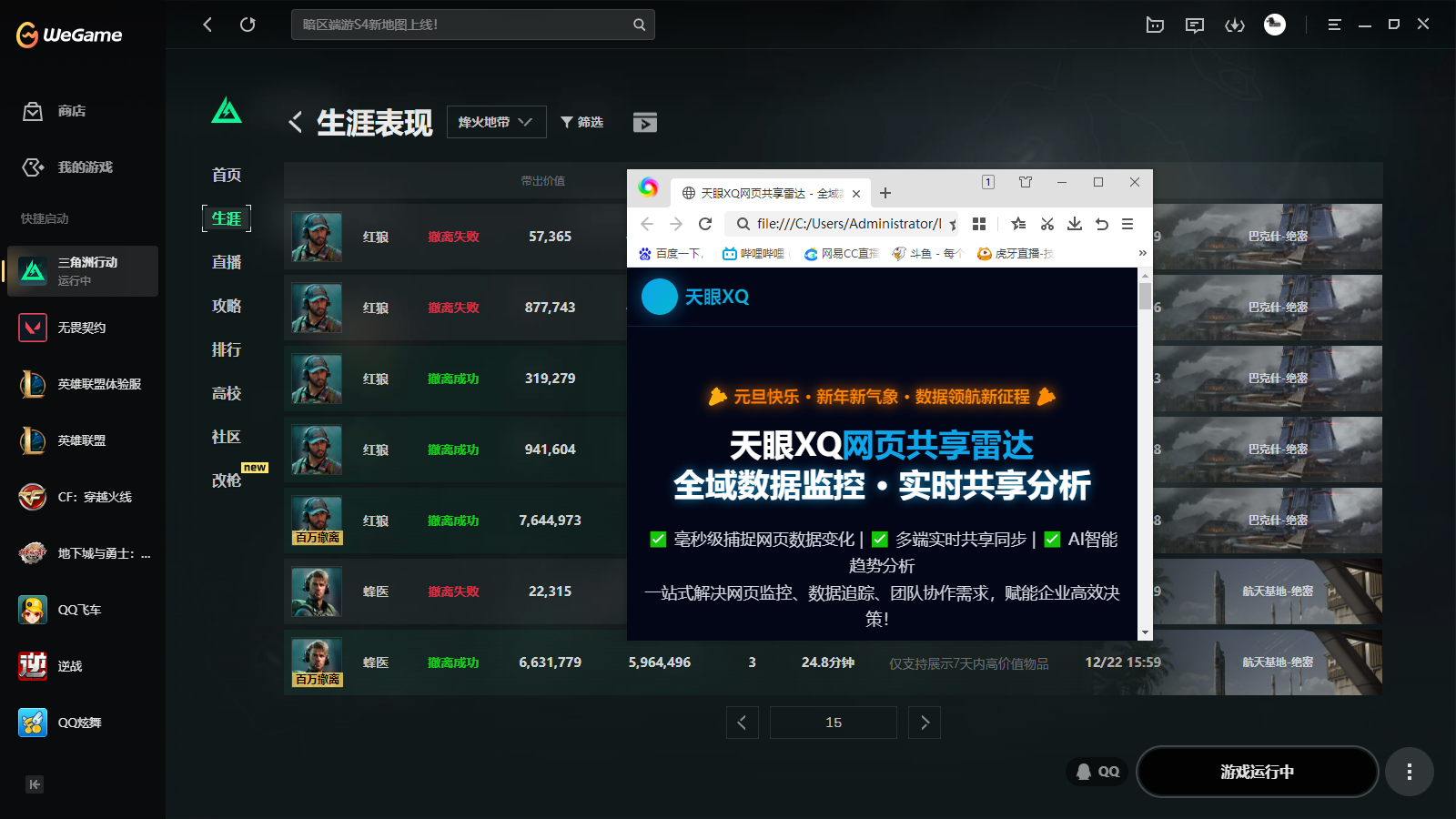Open CF穿越火线 from quick launch
The image size is (1456, 819).
33,497
